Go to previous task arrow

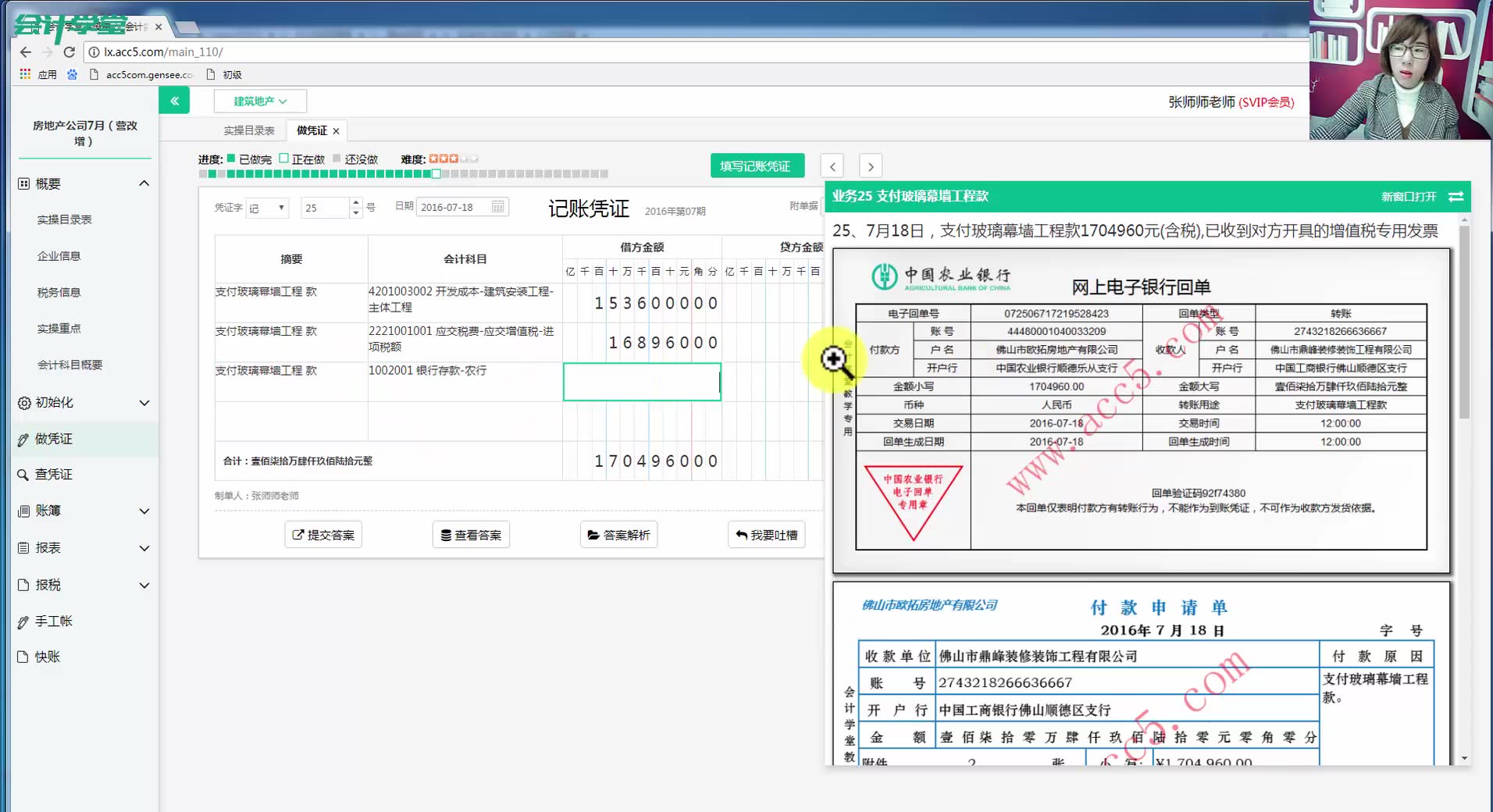click(832, 166)
